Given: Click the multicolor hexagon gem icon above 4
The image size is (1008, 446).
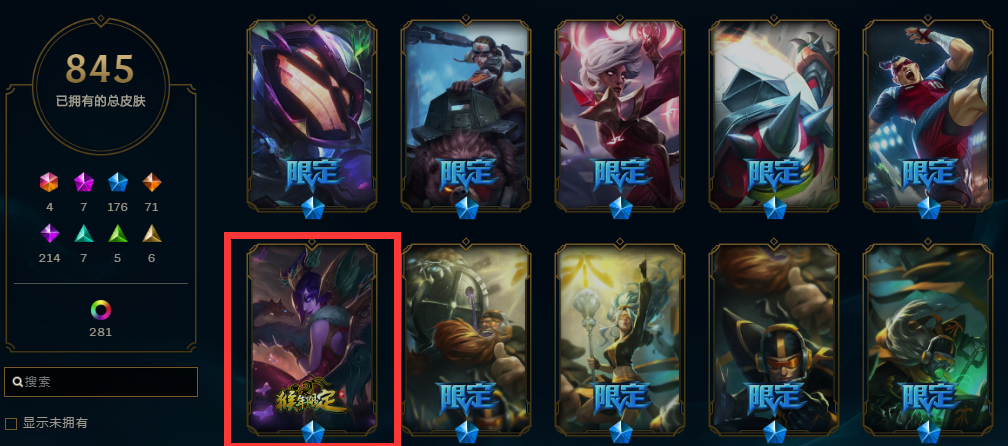Looking at the screenshot, I should coord(49,183).
